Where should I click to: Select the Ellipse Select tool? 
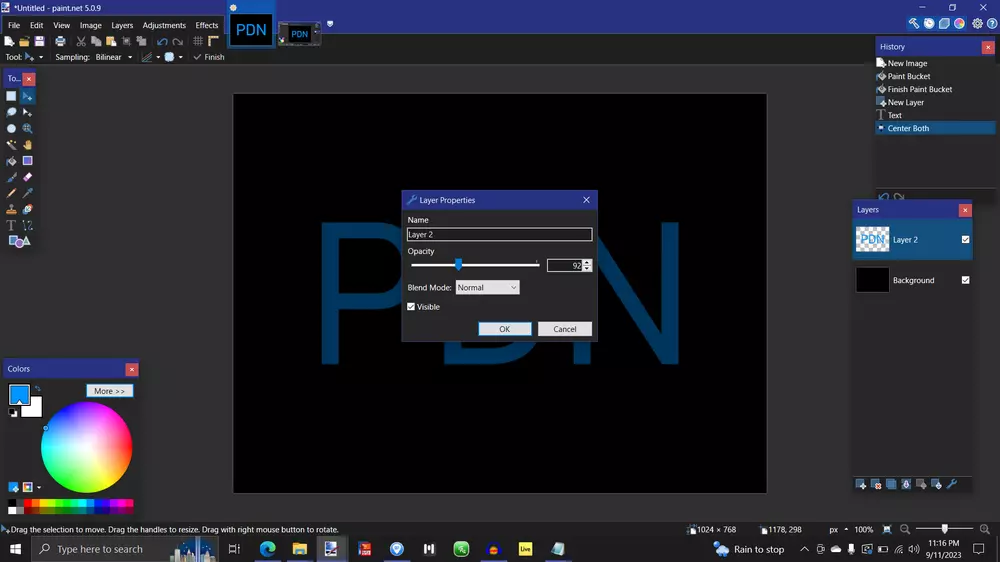click(x=11, y=128)
